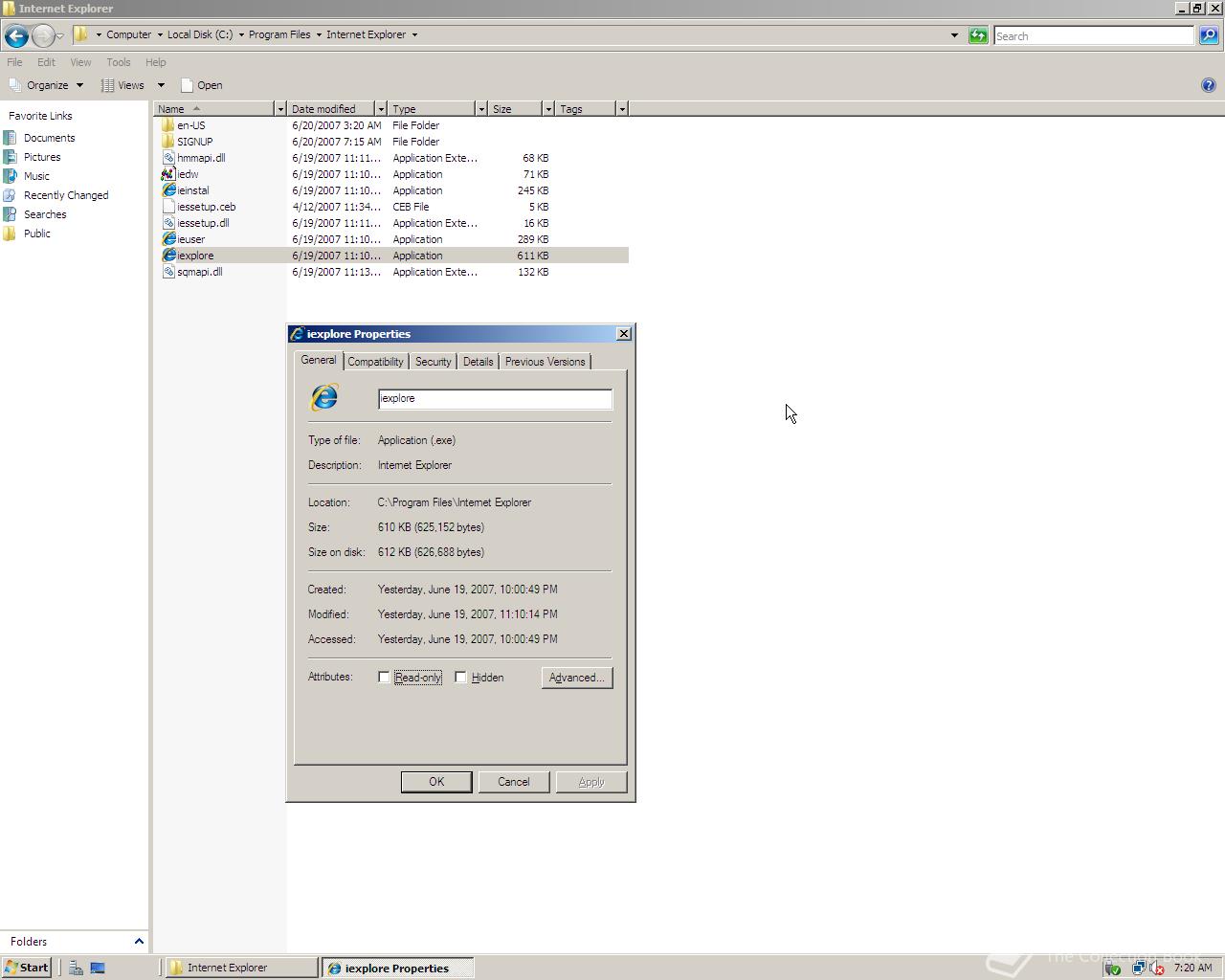Viewport: 1225px width, 980px height.
Task: Select the SIGNUP folder icon
Action: tap(168, 142)
